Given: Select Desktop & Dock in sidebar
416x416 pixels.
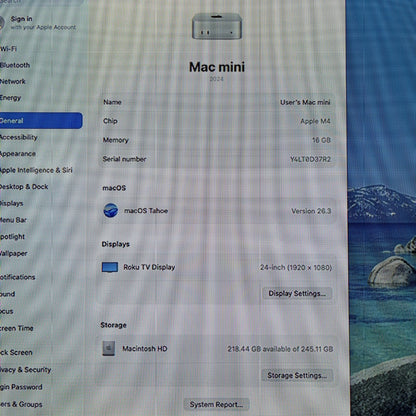Looking at the screenshot, I should click(x=24, y=187).
